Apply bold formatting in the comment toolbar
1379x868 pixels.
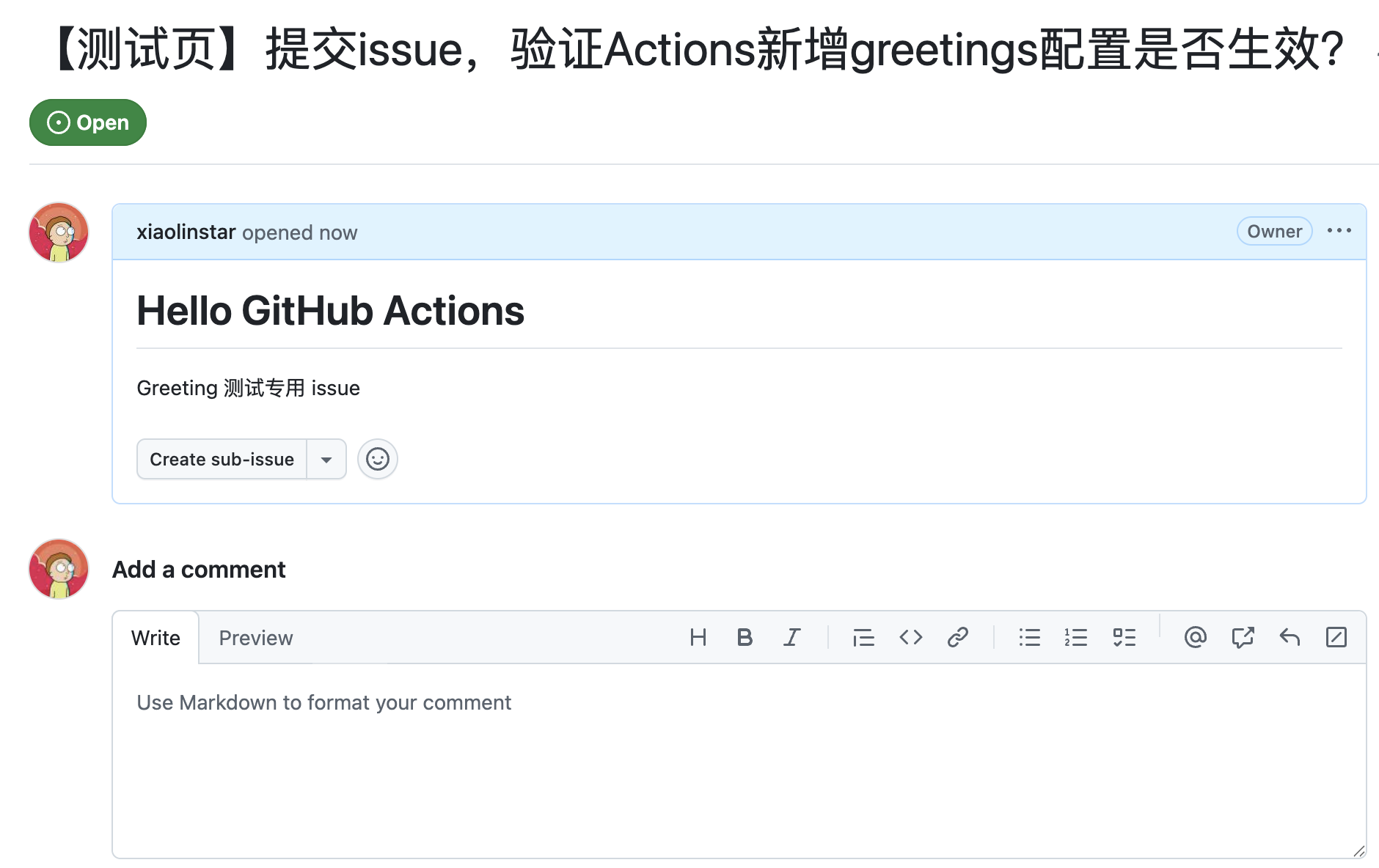coord(745,637)
